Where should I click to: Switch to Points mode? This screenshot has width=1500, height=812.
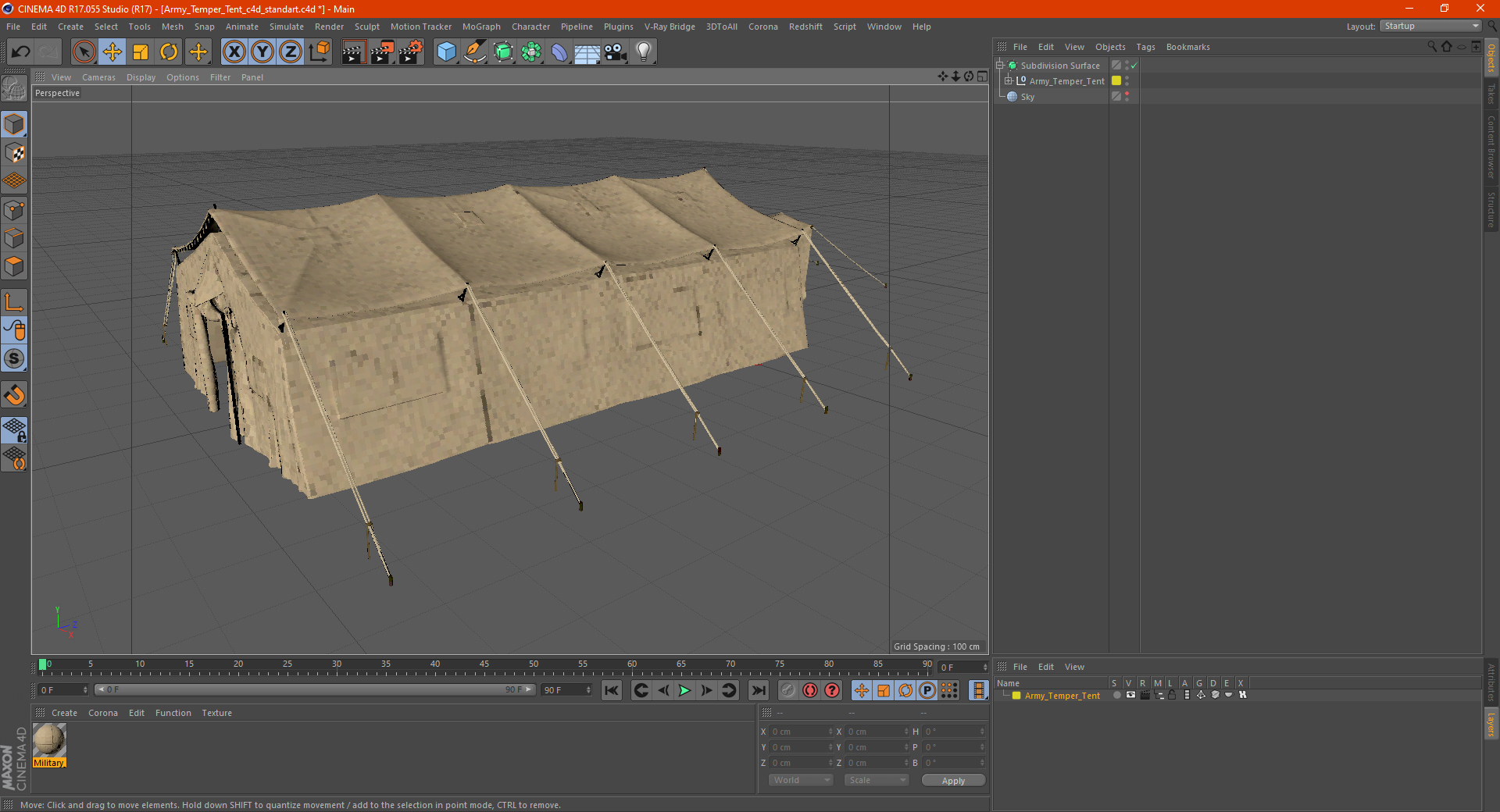tap(14, 210)
